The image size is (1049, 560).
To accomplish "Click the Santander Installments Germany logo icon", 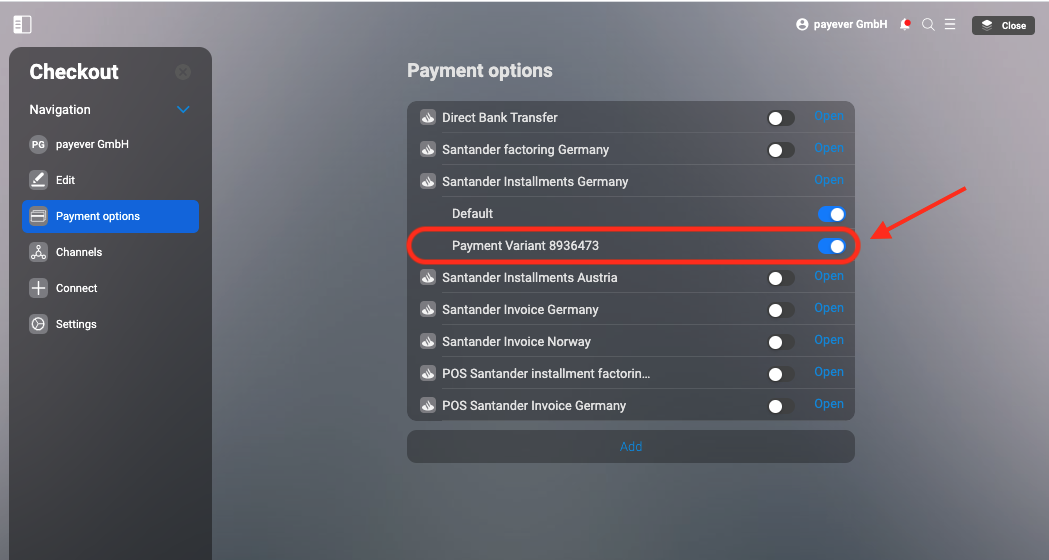I will point(428,181).
